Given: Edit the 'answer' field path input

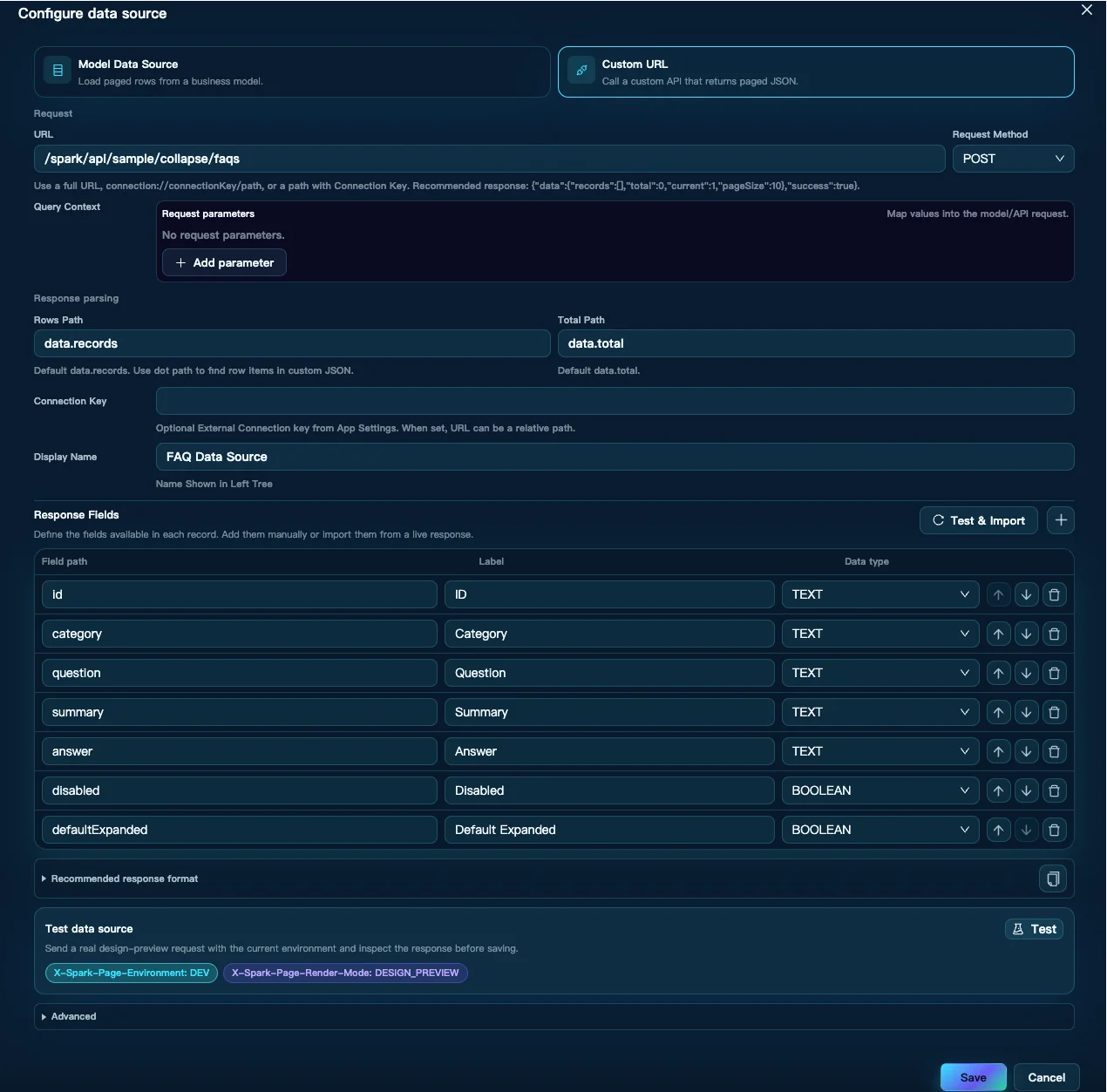Looking at the screenshot, I should click(239, 751).
